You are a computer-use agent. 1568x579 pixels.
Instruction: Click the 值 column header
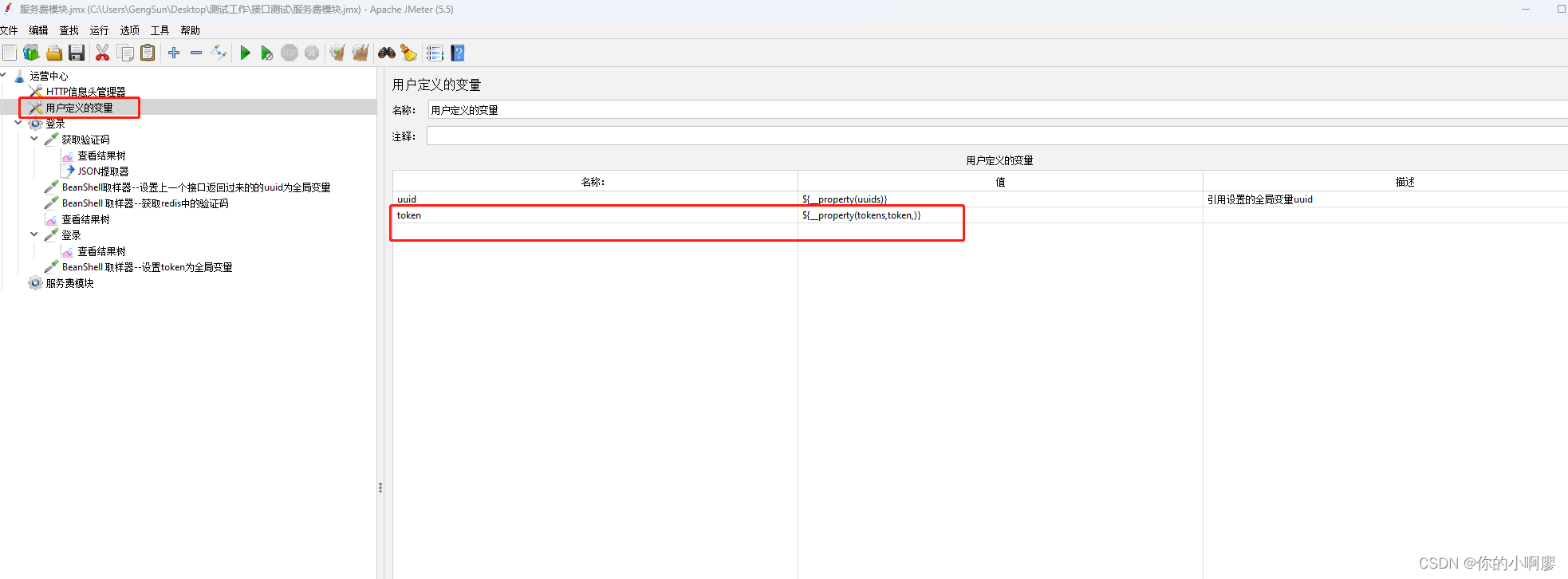[1000, 182]
